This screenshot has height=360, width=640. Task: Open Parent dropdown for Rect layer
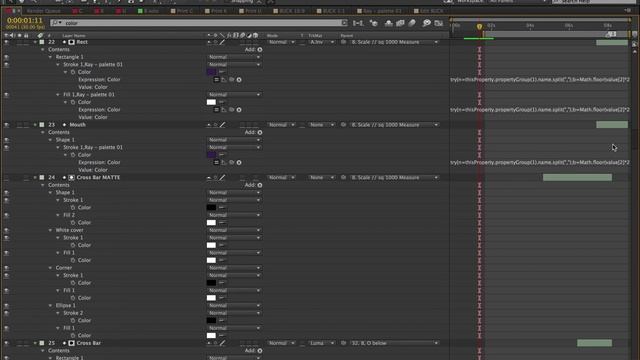pyautogui.click(x=395, y=42)
